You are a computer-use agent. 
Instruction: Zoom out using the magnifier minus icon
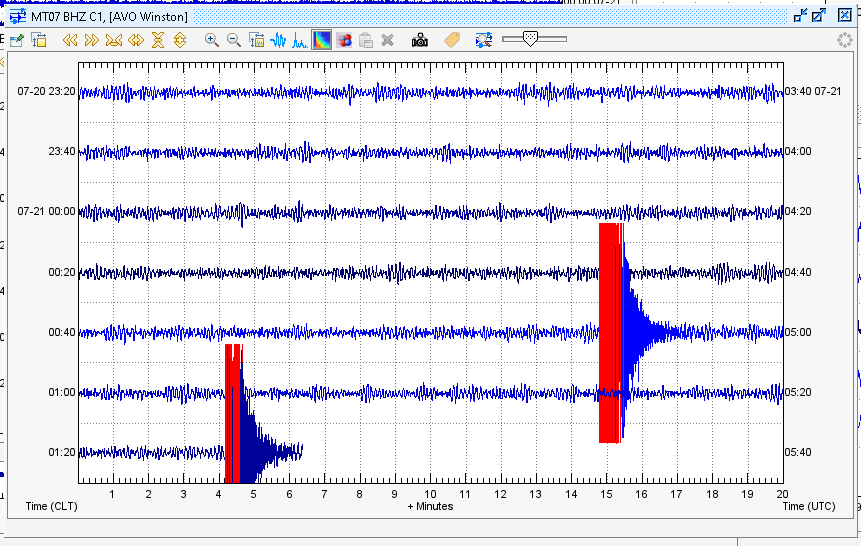click(x=234, y=40)
